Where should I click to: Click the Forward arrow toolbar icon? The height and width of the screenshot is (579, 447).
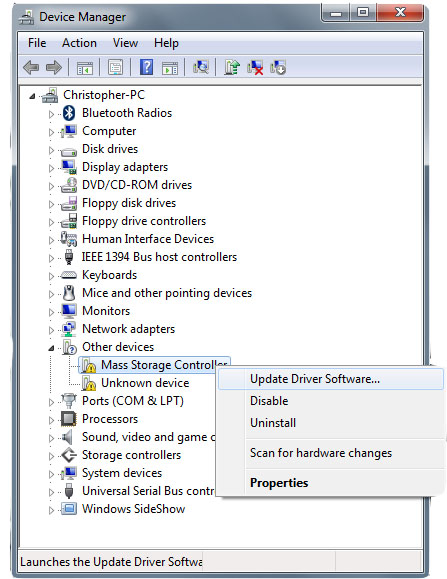pyautogui.click(x=54, y=68)
